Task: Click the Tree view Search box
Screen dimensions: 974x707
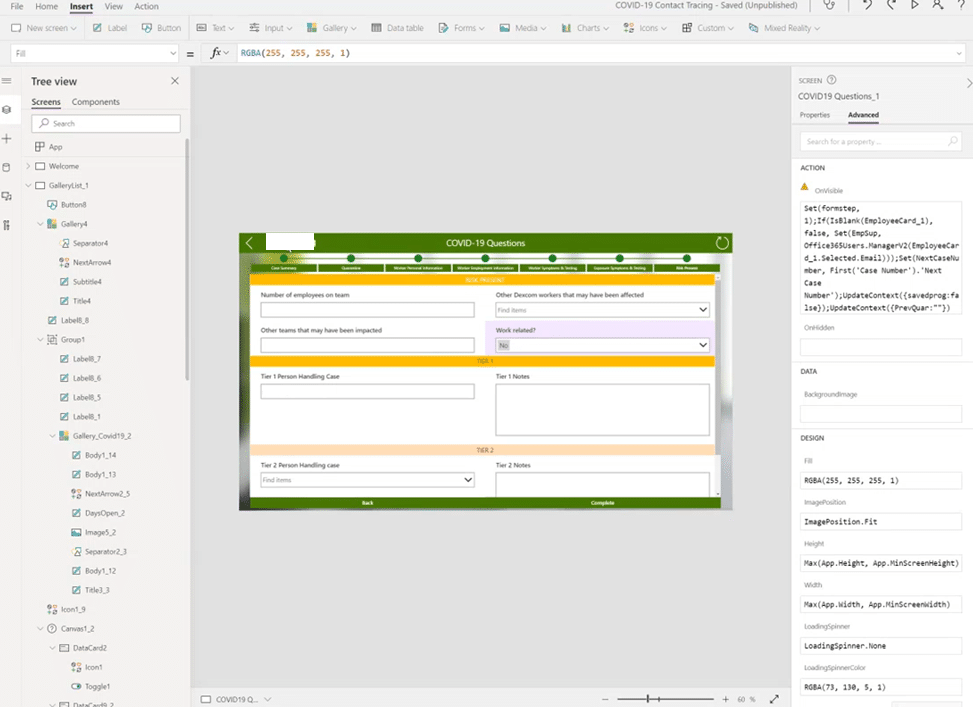Action: [x=106, y=124]
